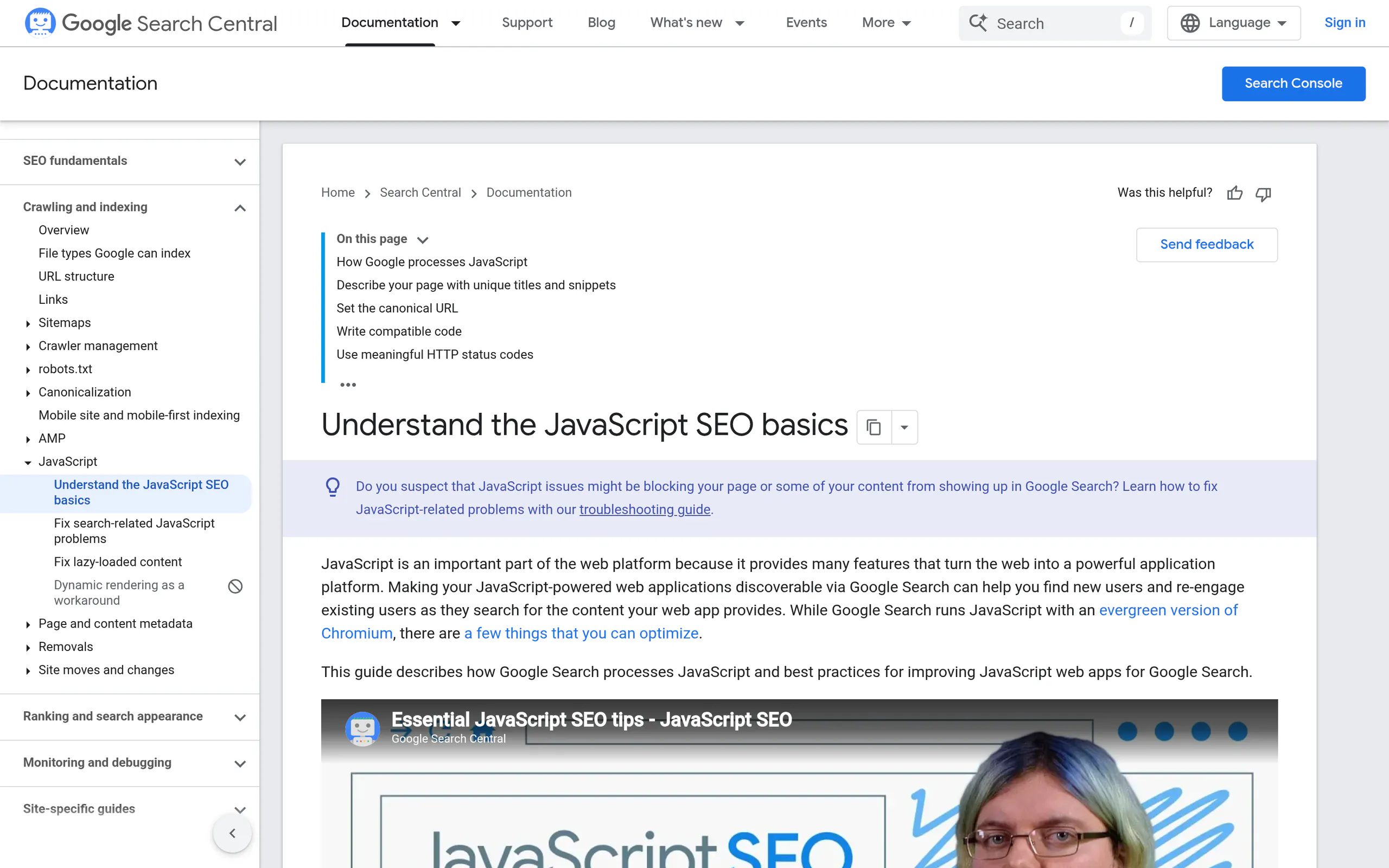The image size is (1389, 868).
Task: Open Fix search-related JavaScript problems
Action: (133, 531)
